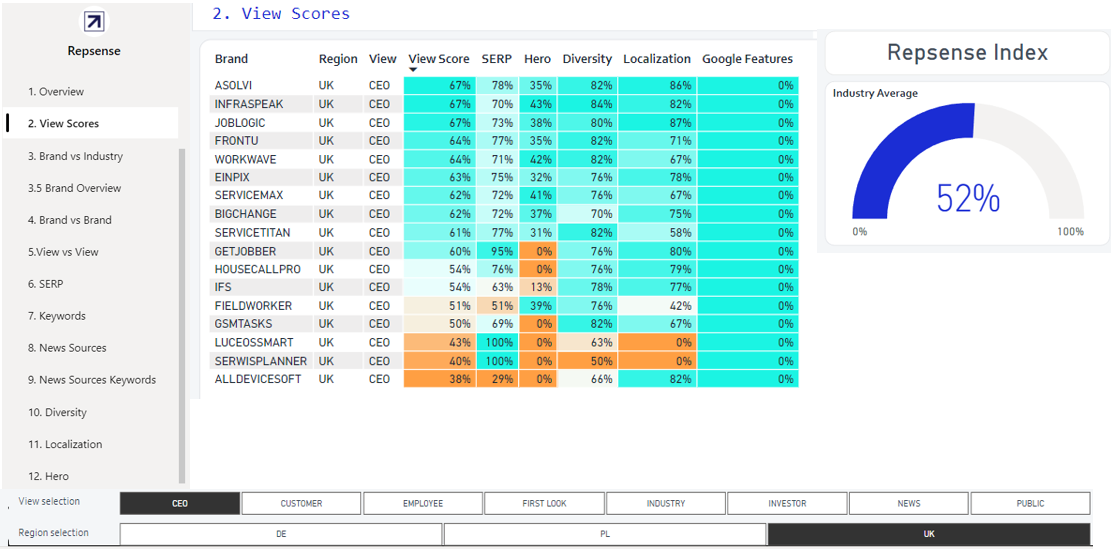Click FIELDWORKER's 42% Localization cell
1111x553 pixels.
click(x=657, y=306)
